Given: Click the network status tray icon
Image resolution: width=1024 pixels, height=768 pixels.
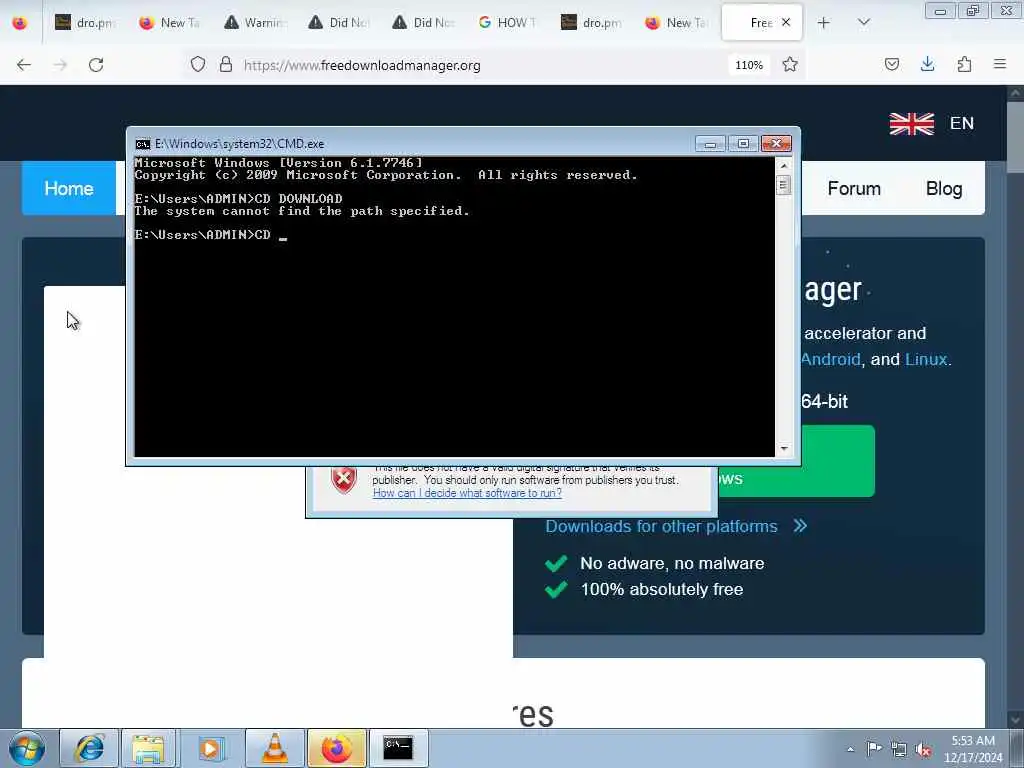Looking at the screenshot, I should (899, 749).
